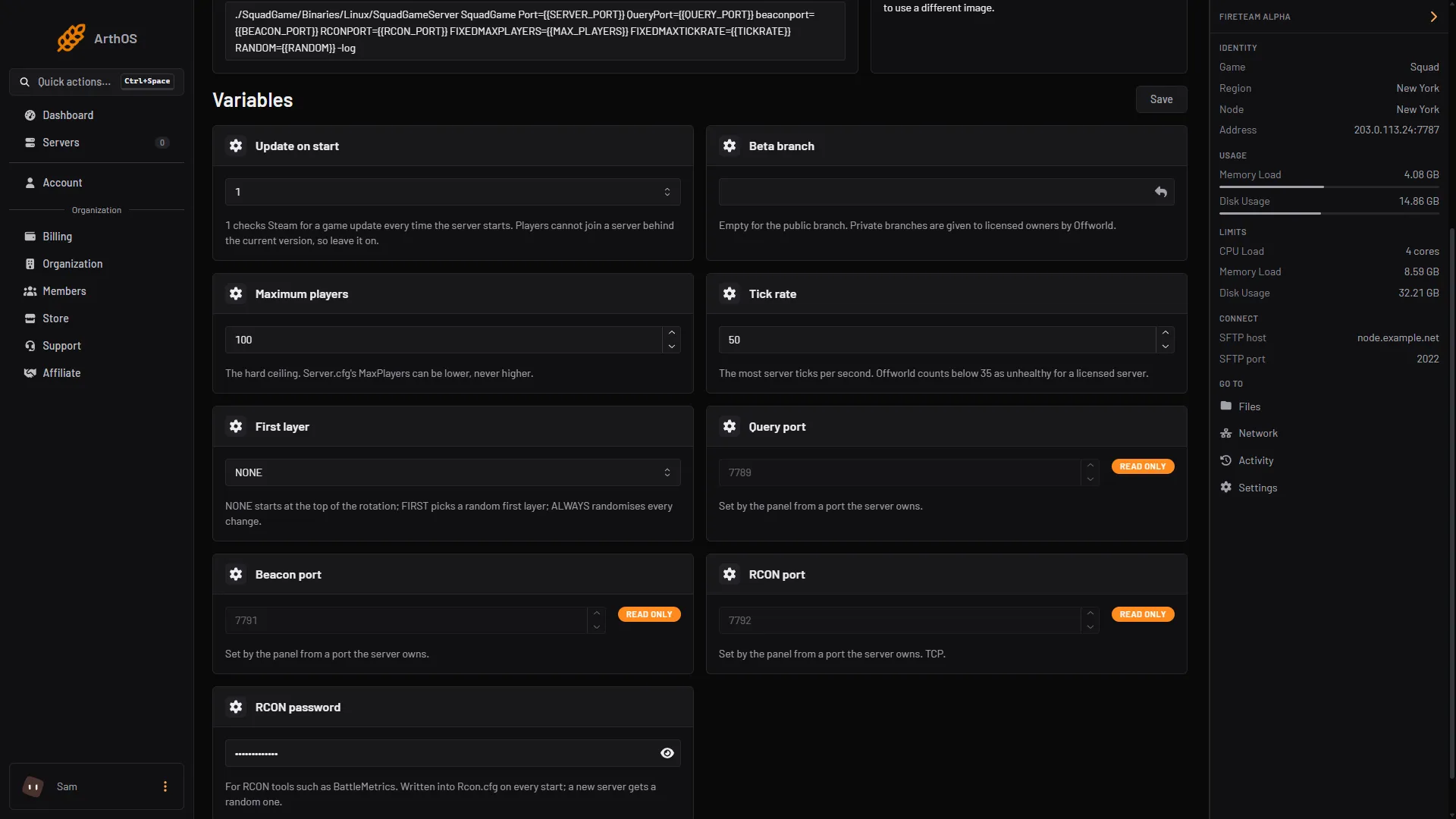The width and height of the screenshot is (1456, 819).
Task: Increase Tick rate with up arrow
Action: tap(1166, 333)
